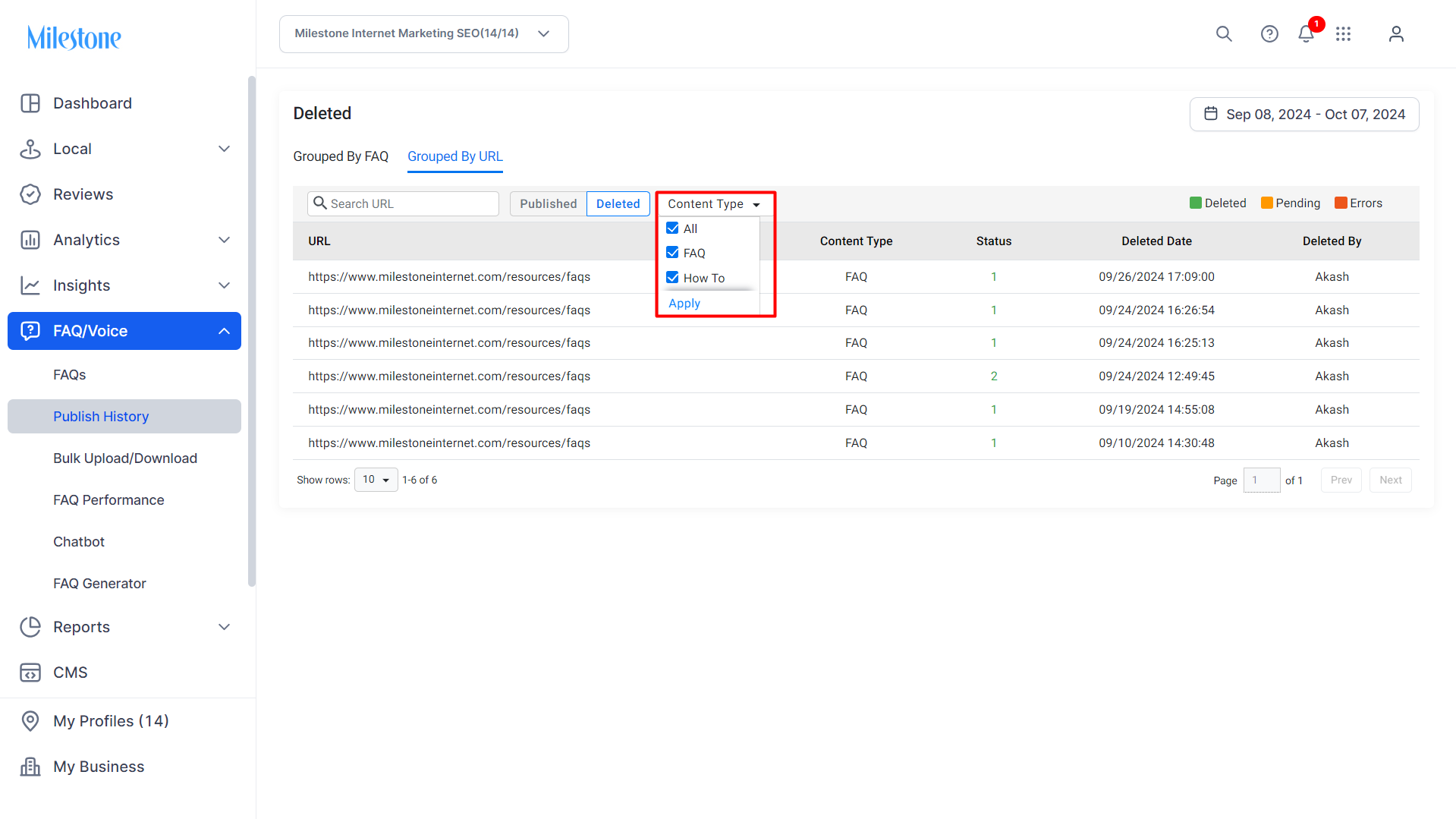Click the Milestone logo
1456x819 pixels.
74,37
